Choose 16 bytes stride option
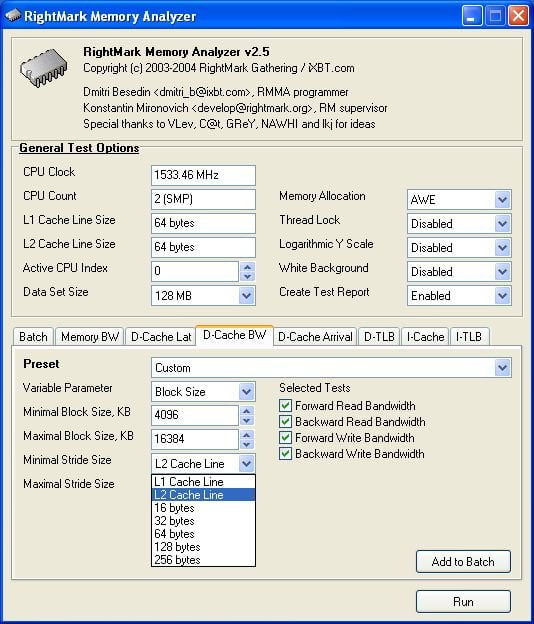Image resolution: width=534 pixels, height=624 pixels. [203, 508]
